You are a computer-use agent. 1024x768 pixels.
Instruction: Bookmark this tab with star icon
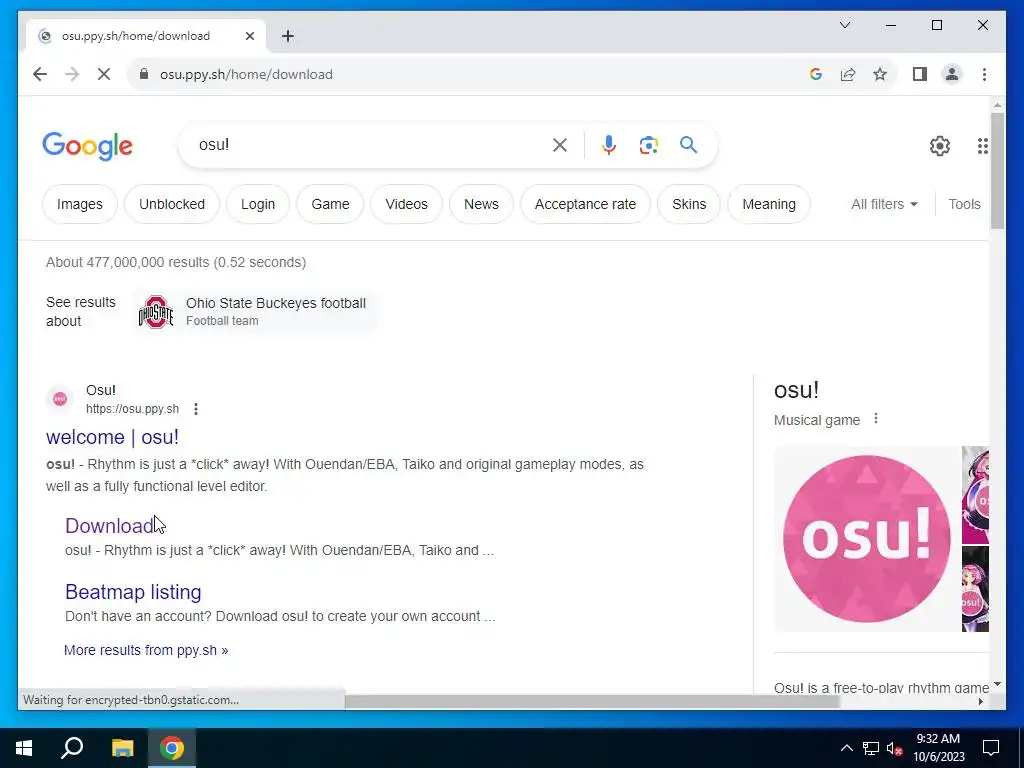click(x=880, y=74)
